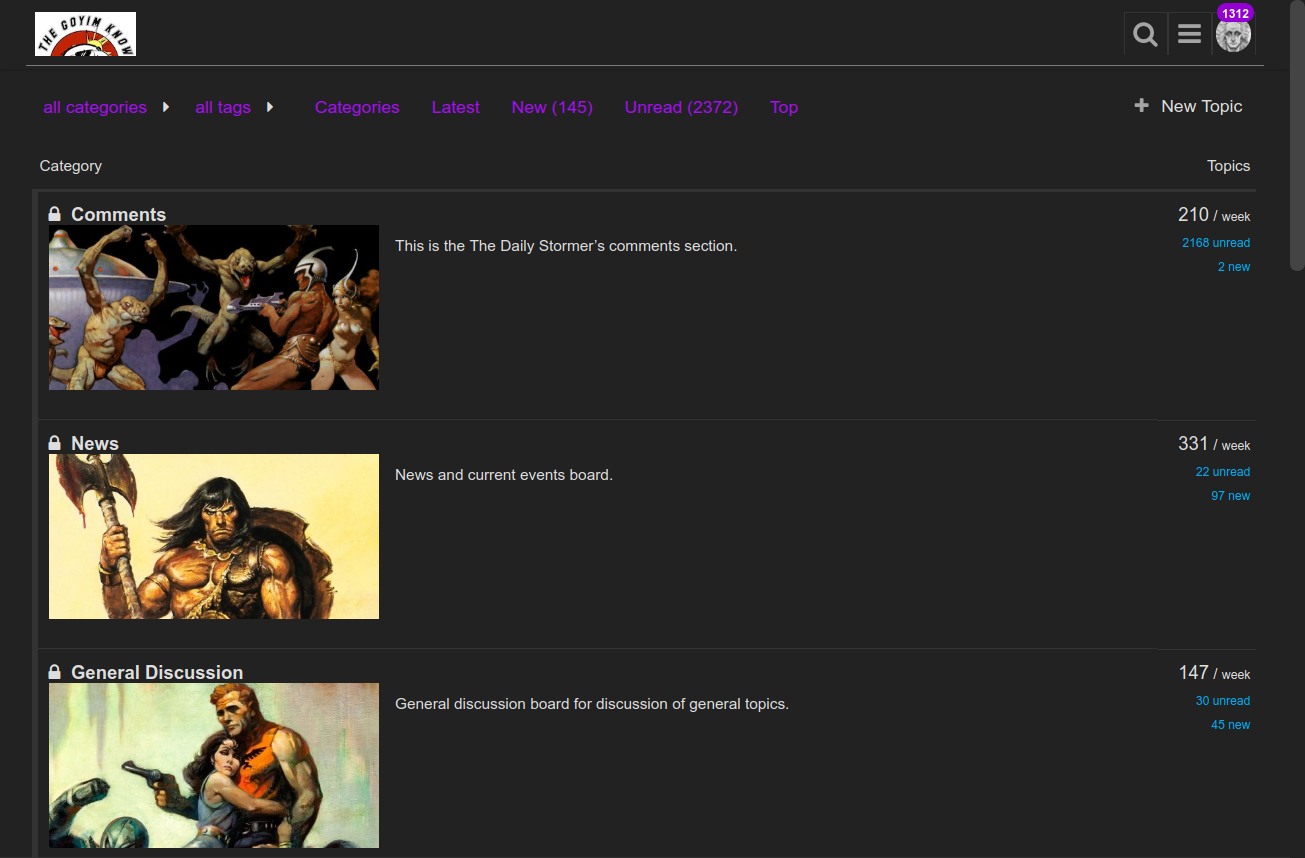Click the 147 / week count

[x=1214, y=673]
